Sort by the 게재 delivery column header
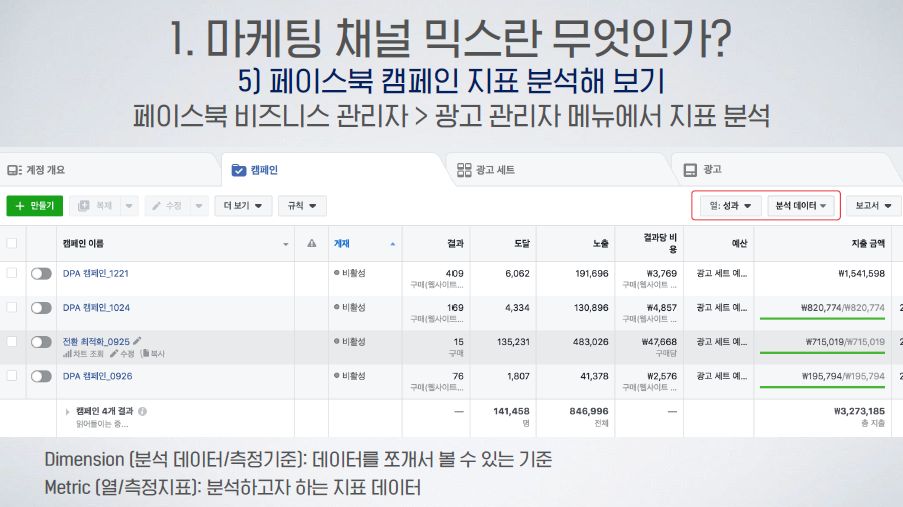The image size is (903, 507). [365, 244]
